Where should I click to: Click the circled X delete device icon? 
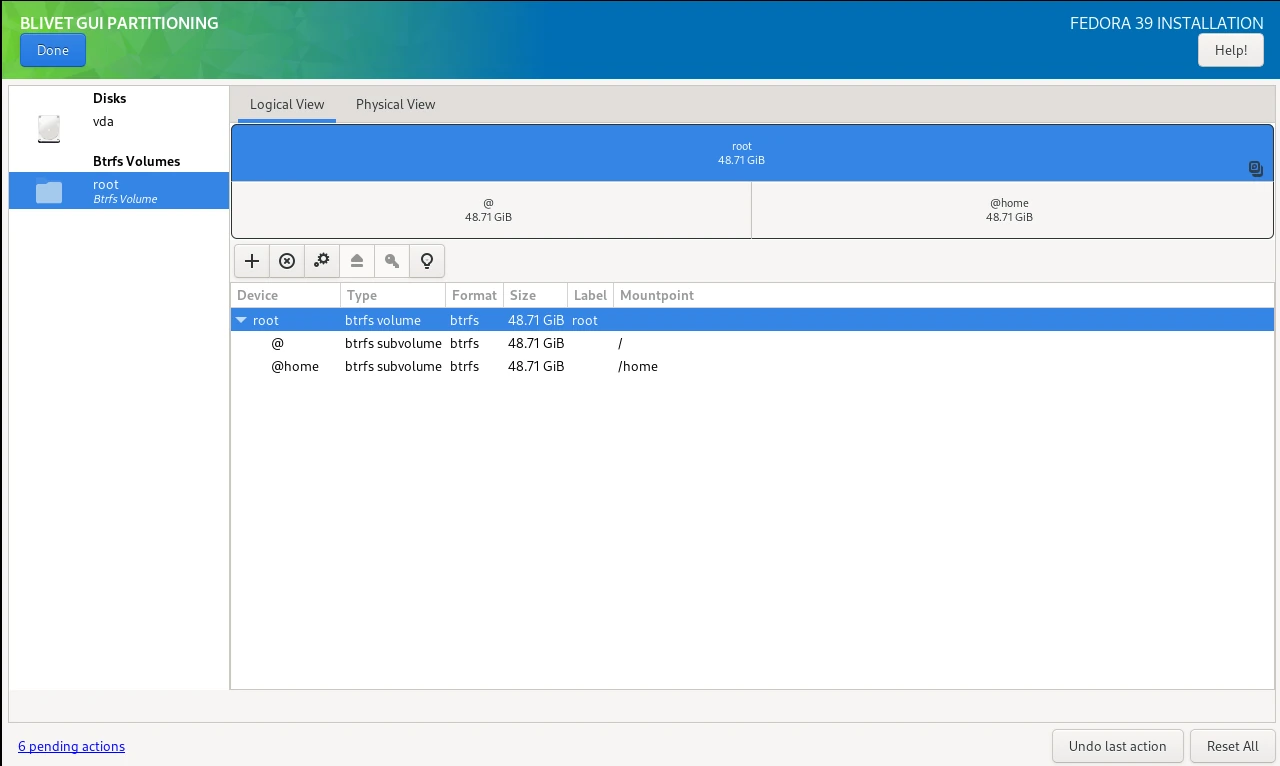[x=287, y=261]
